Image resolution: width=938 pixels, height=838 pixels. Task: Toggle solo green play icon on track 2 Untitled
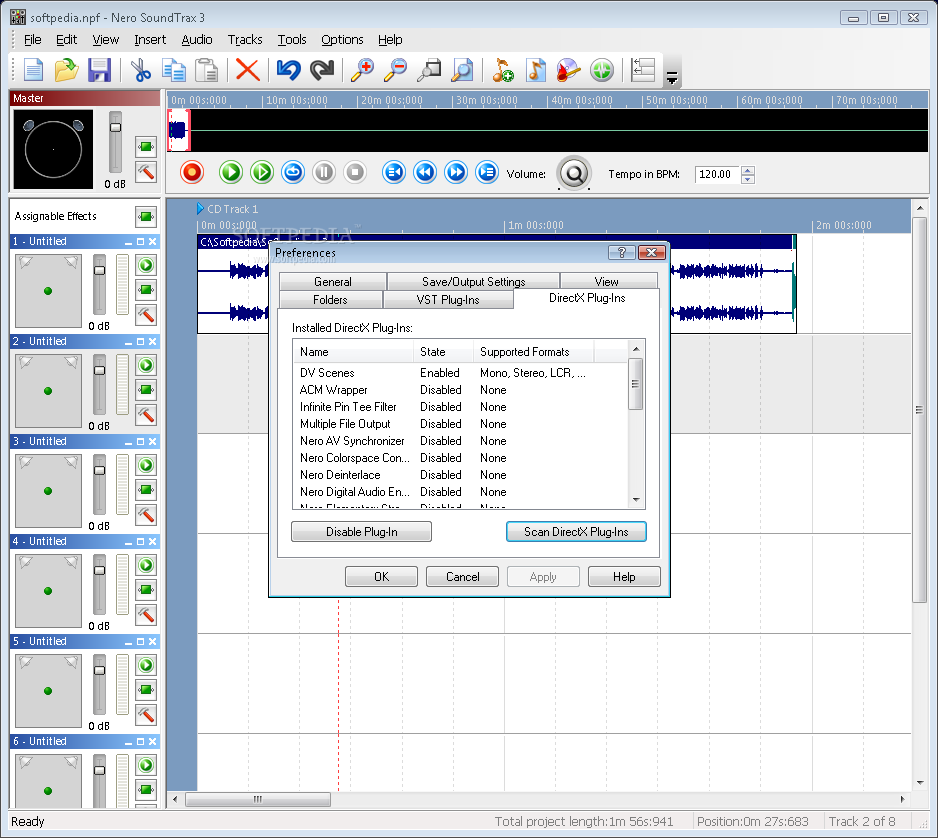pos(146,365)
